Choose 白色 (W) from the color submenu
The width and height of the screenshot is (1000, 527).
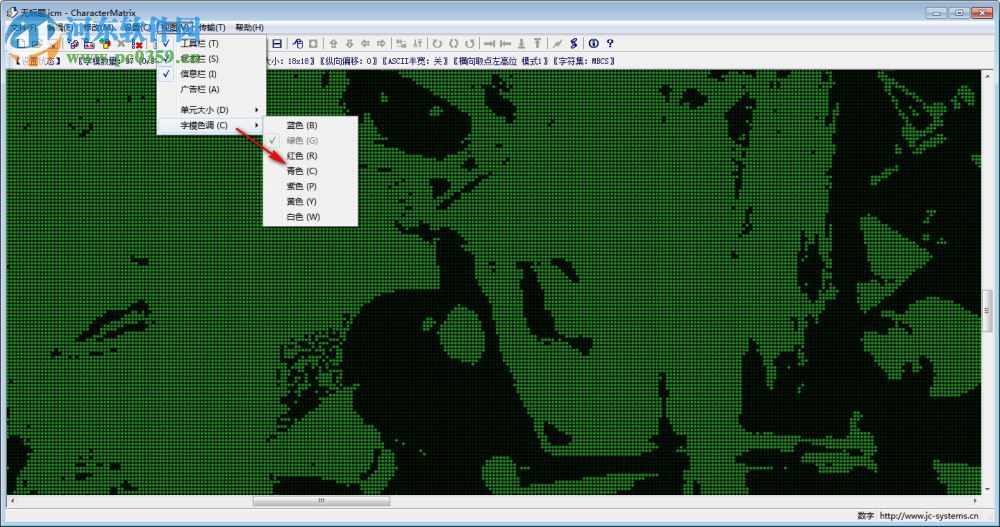[303, 217]
